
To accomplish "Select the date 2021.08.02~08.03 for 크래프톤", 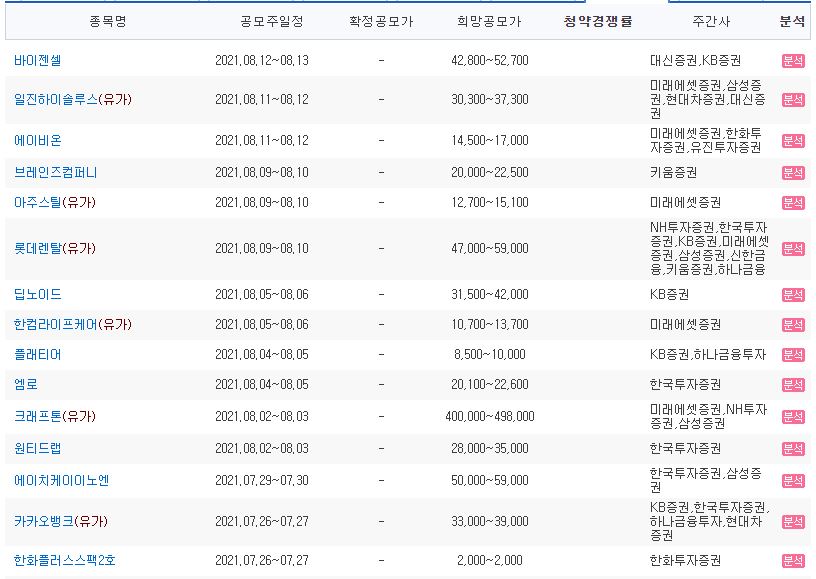I will point(262,417).
